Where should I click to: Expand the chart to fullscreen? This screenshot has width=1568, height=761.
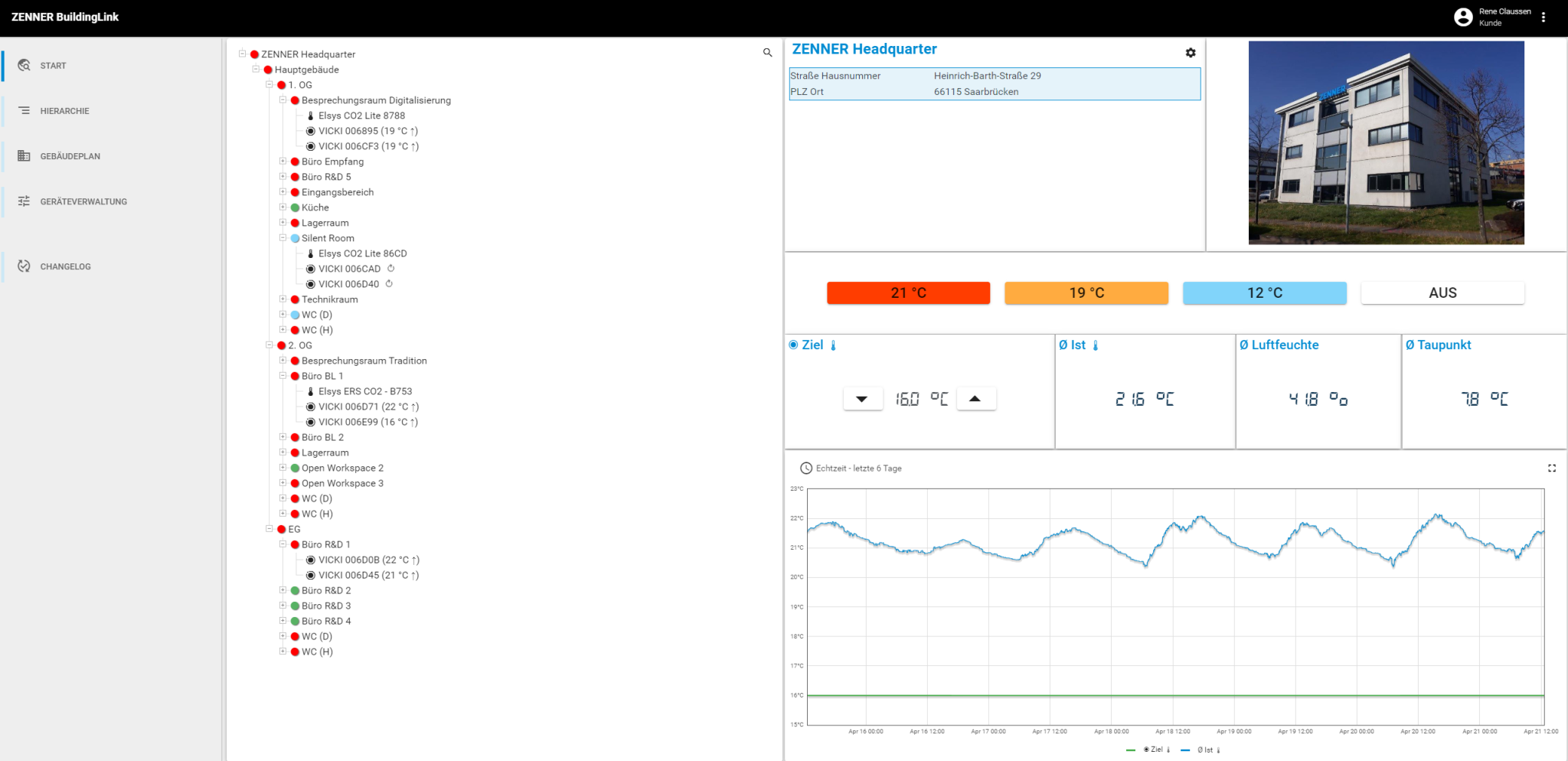[x=1551, y=468]
